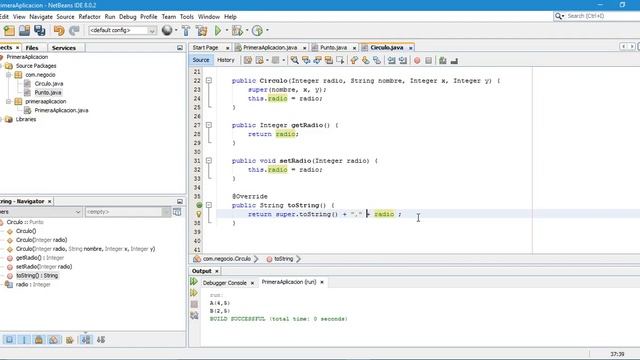This screenshot has width=640, height=360.
Task: Click the yellow Re-run with different parameters icon
Action: [x=194, y=293]
